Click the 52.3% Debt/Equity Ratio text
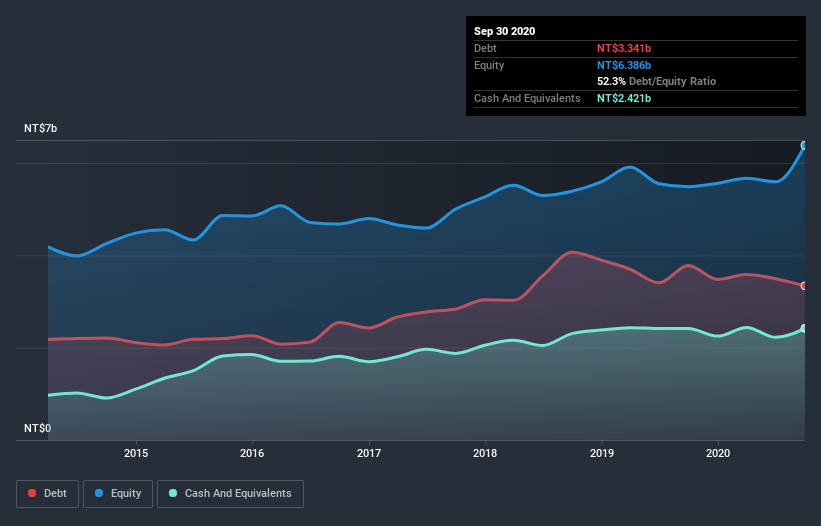The image size is (821, 526). coord(657,81)
